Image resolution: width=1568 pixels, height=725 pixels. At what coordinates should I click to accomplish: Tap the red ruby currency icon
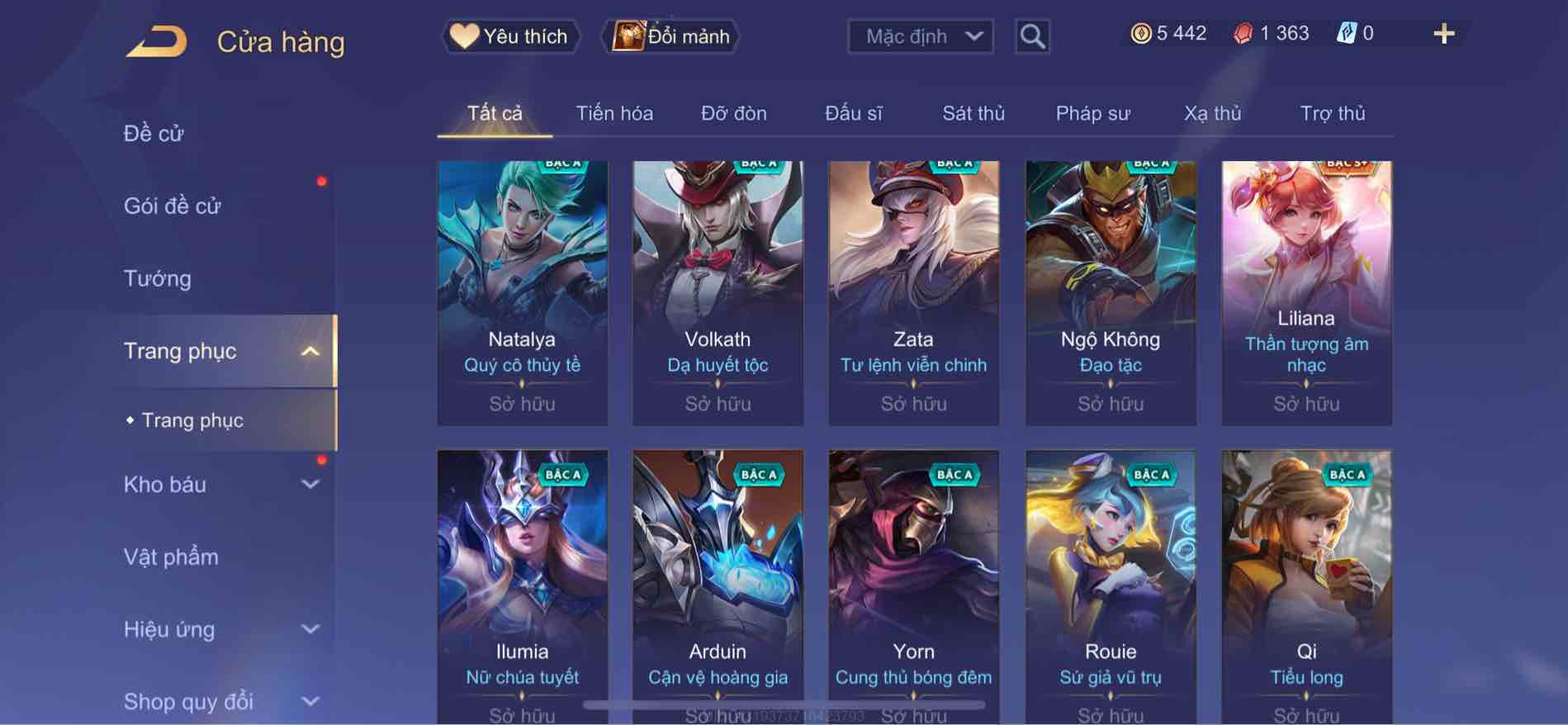coord(1243,34)
